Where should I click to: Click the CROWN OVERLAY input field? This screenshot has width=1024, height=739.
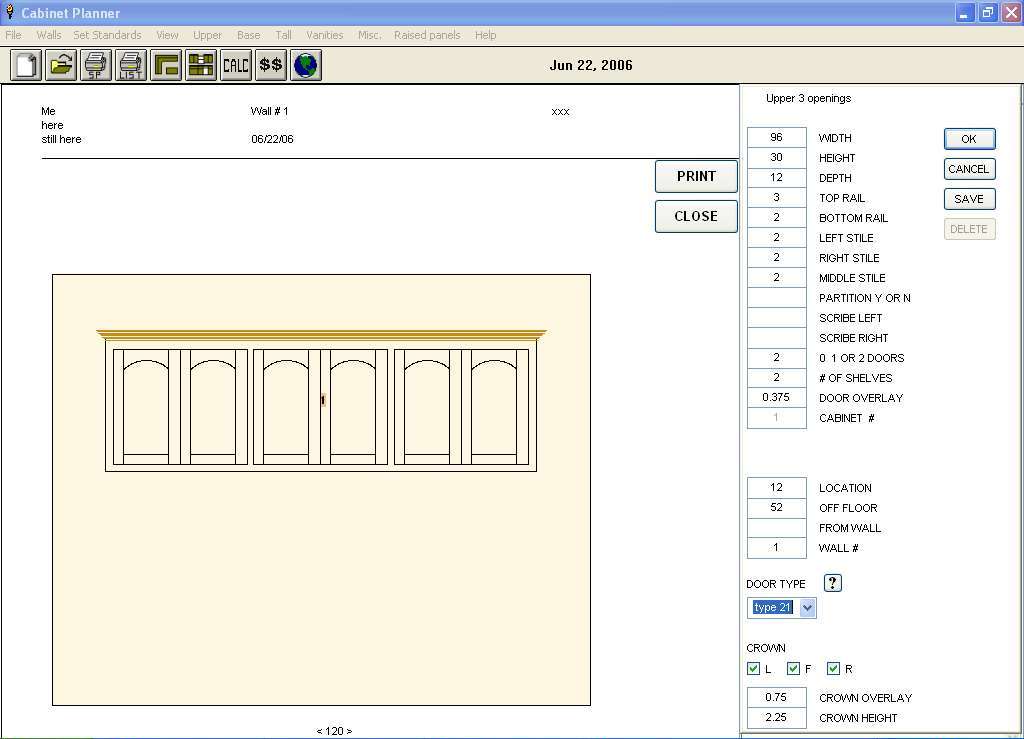click(x=776, y=698)
